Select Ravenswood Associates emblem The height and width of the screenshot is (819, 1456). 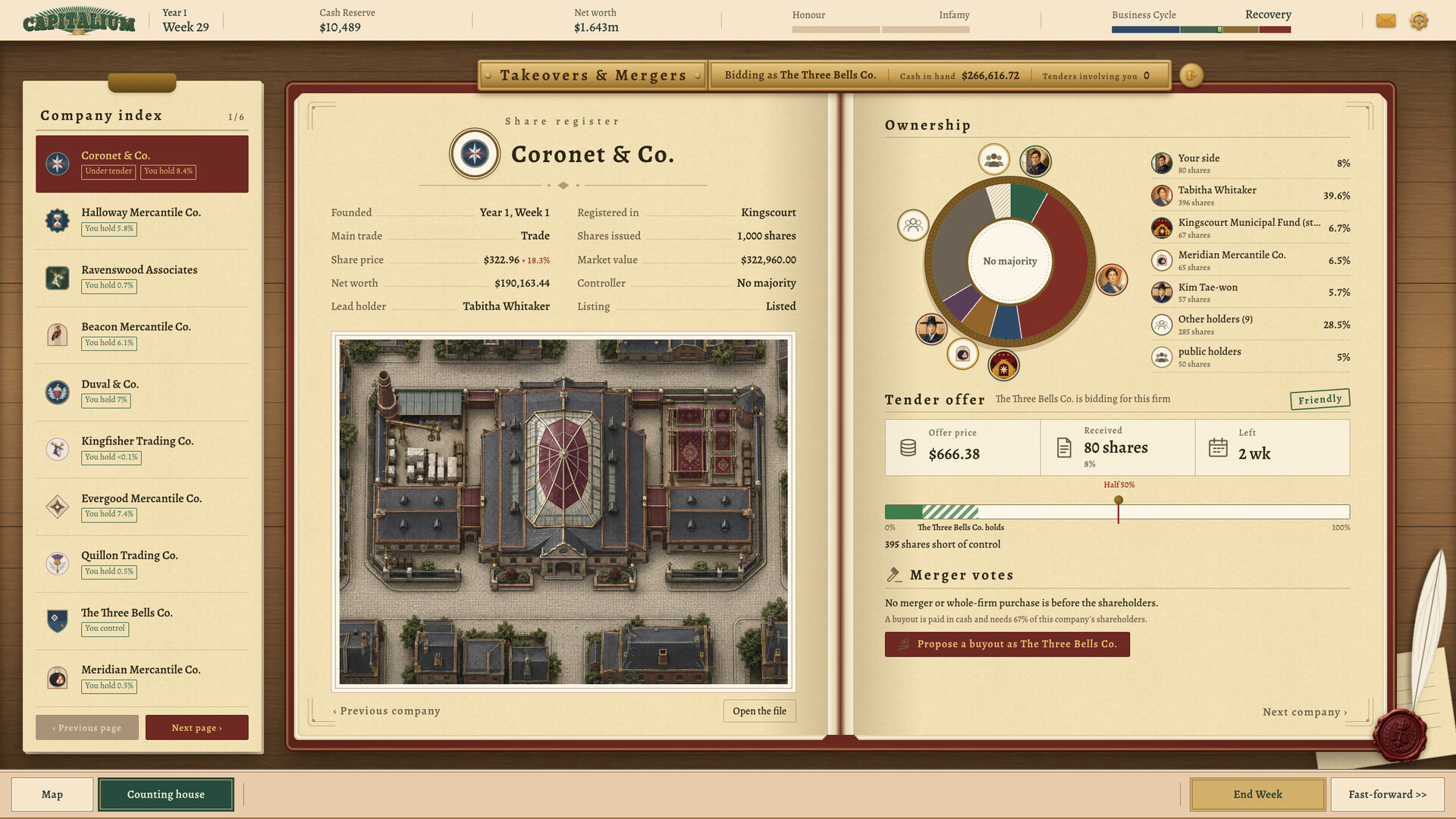click(58, 278)
